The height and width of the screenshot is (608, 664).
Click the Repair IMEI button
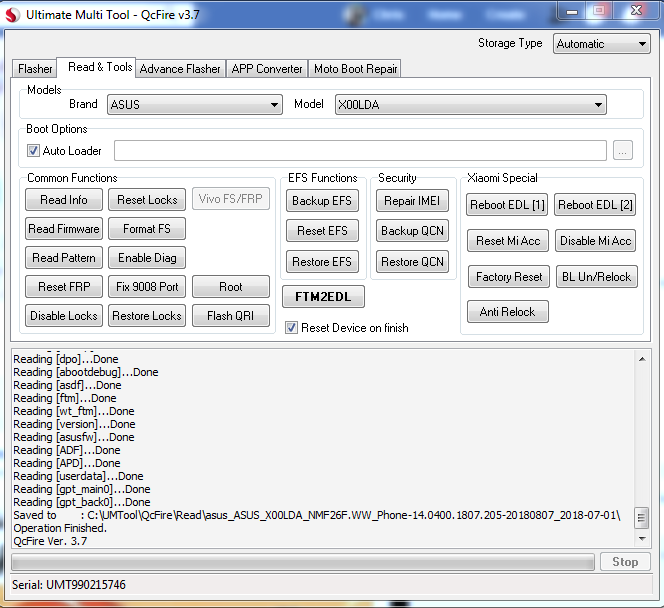click(x=412, y=201)
